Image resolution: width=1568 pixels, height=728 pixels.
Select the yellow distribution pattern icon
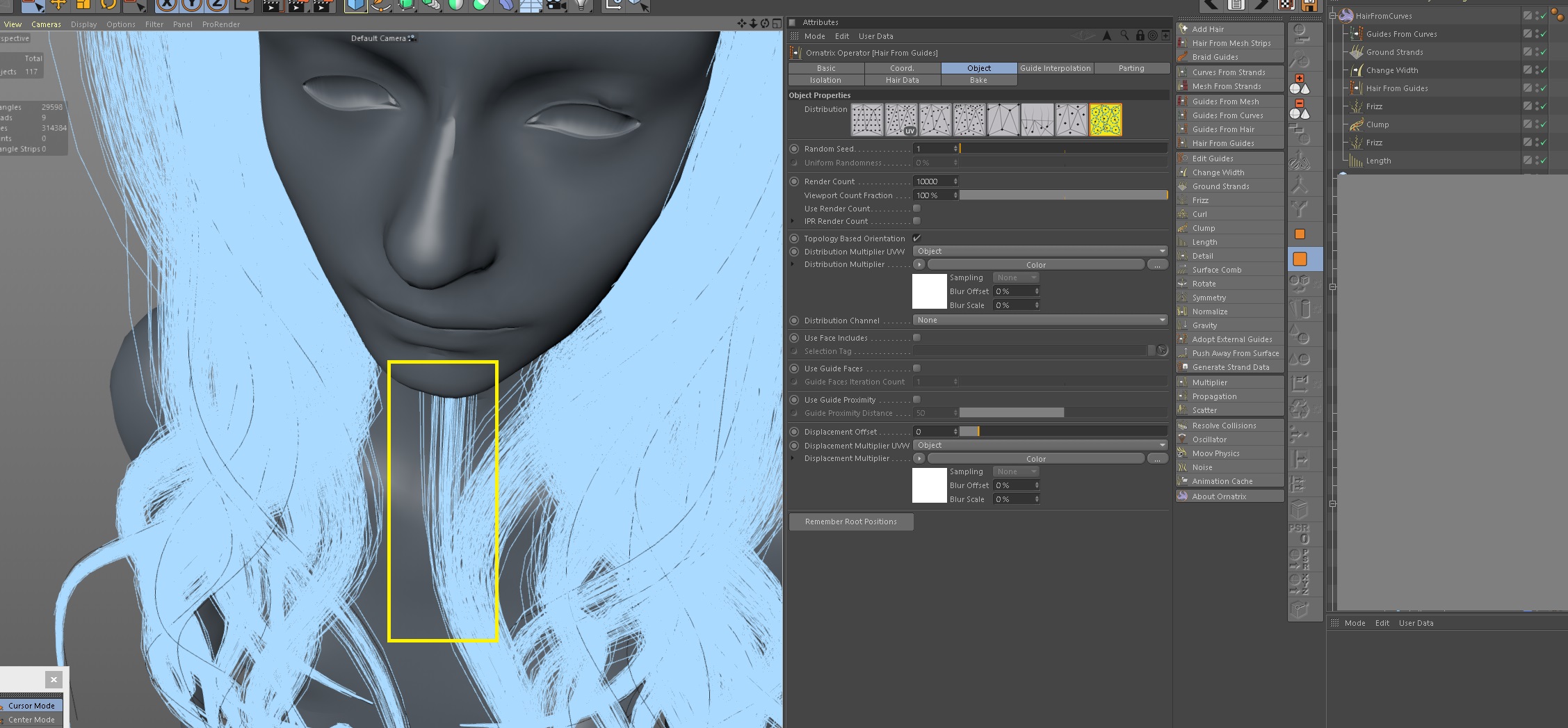[1105, 120]
